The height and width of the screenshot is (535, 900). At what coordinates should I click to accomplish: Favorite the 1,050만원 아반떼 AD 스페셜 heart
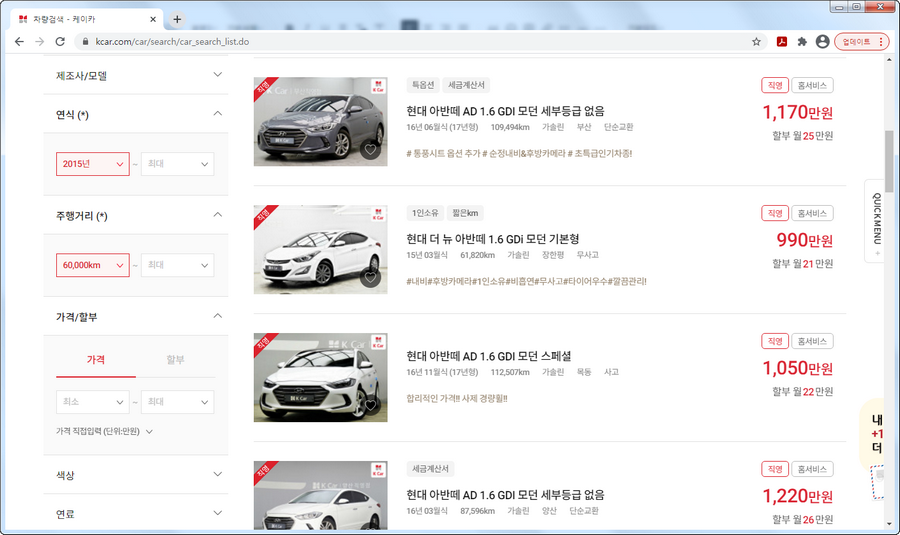pyautogui.click(x=370, y=405)
